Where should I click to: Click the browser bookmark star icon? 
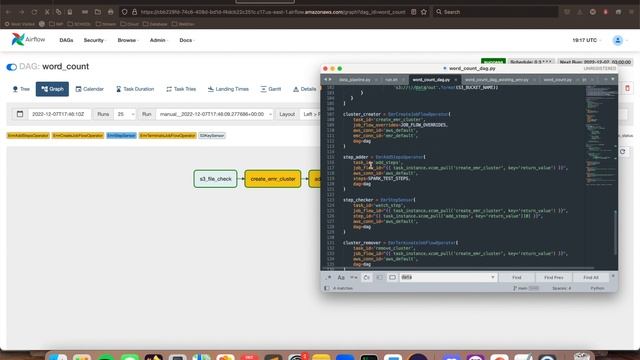click(424, 12)
